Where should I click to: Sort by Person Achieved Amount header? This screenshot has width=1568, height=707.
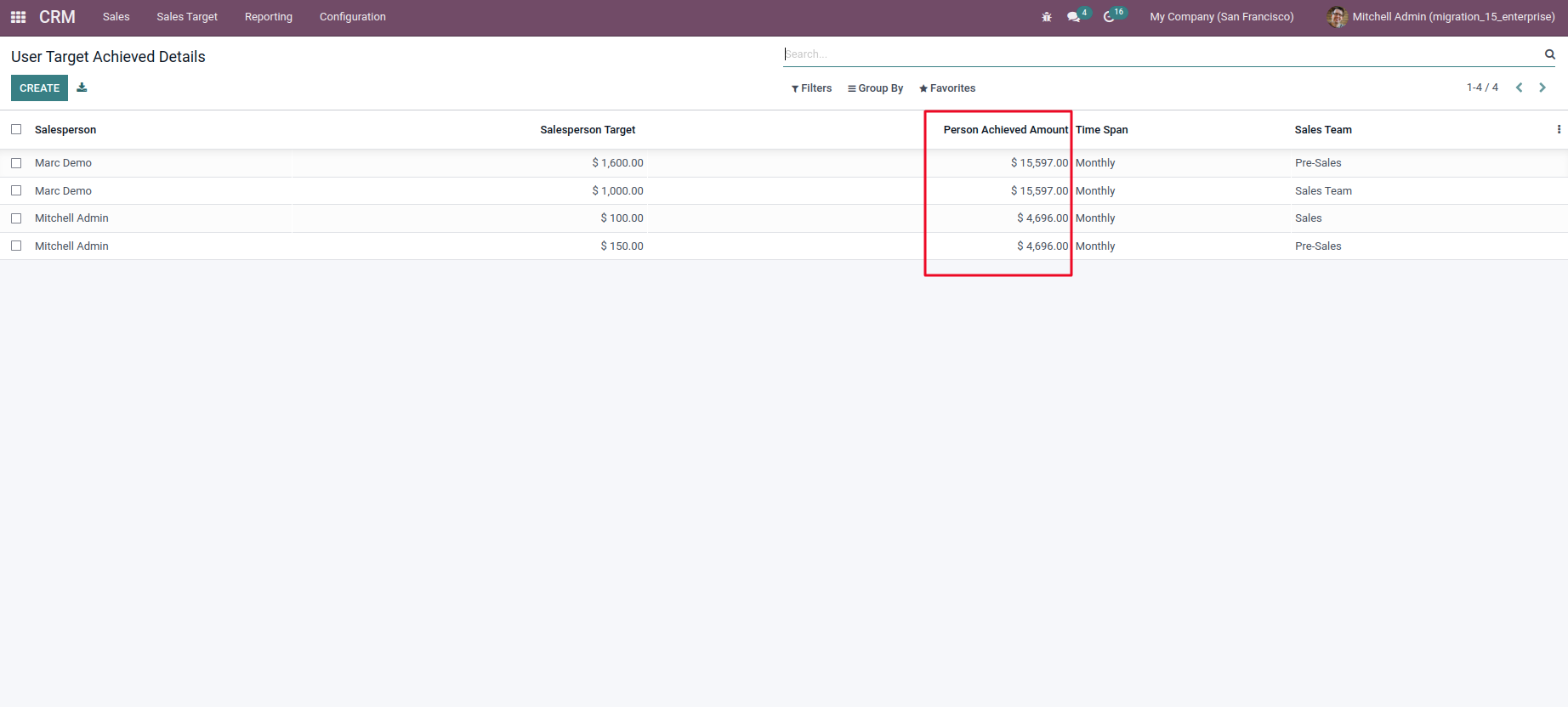pos(1006,130)
